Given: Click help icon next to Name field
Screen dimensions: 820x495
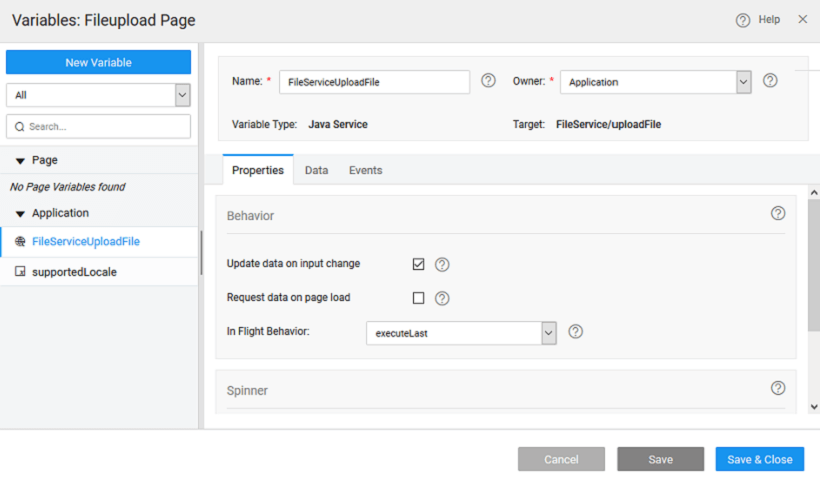Looking at the screenshot, I should tap(488, 81).
